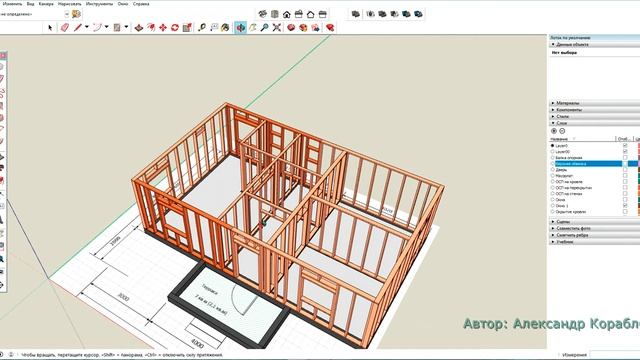
Task: Open the Камера menu
Action: (x=46, y=4)
